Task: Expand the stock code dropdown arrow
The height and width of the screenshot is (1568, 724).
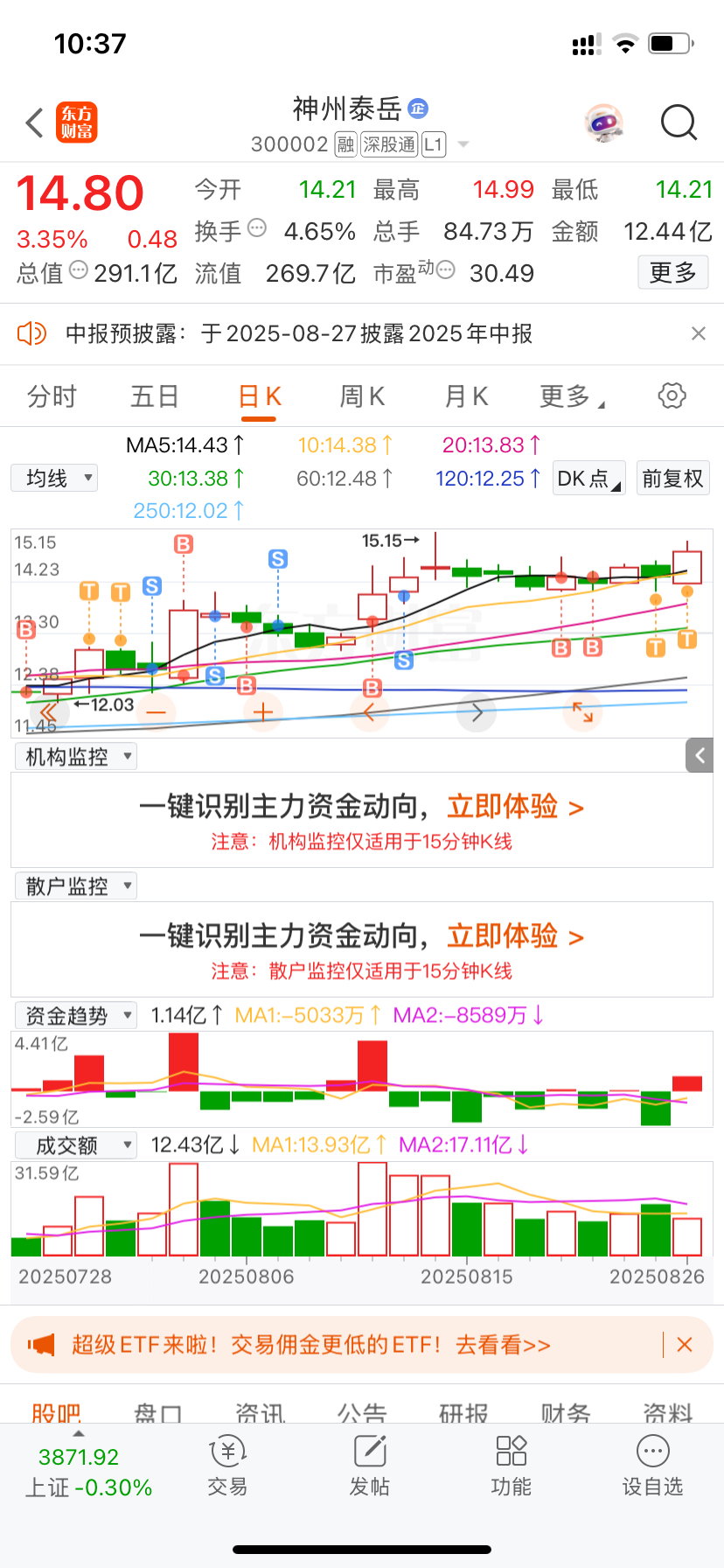Action: [x=463, y=144]
